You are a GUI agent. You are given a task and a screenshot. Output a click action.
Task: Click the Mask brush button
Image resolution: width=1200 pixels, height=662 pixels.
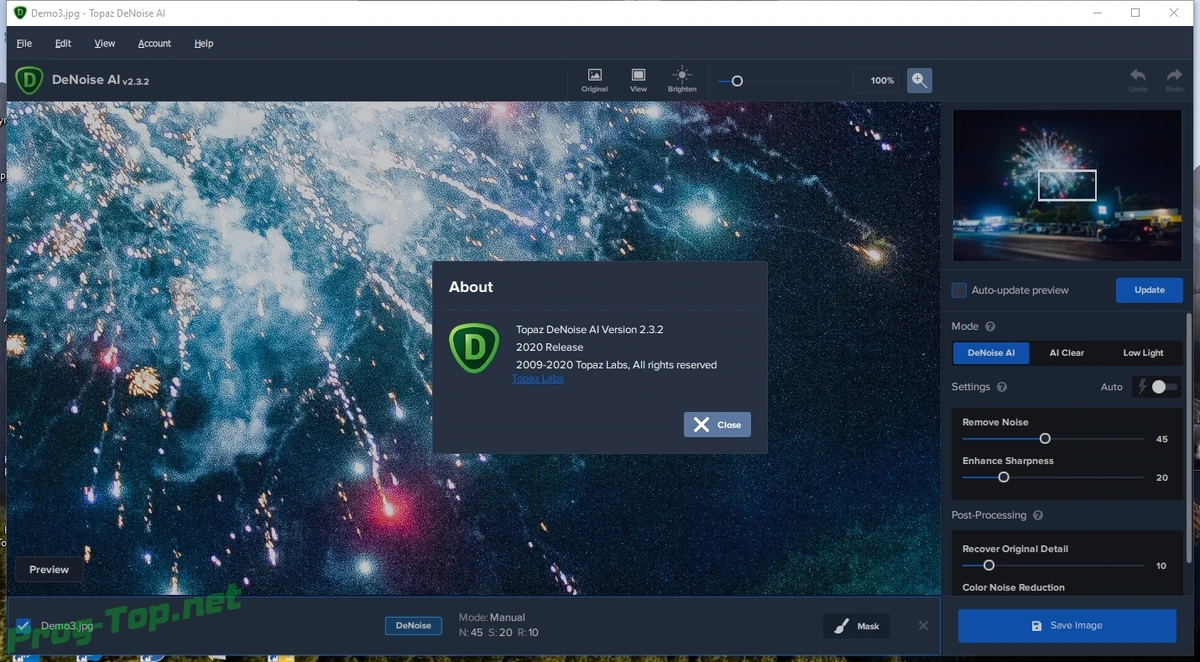857,626
